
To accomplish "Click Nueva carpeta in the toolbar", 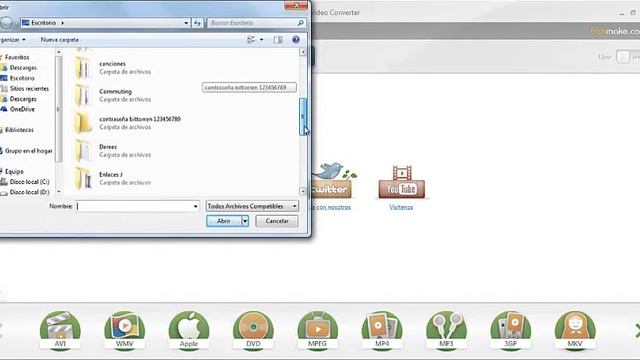I will [x=60, y=40].
